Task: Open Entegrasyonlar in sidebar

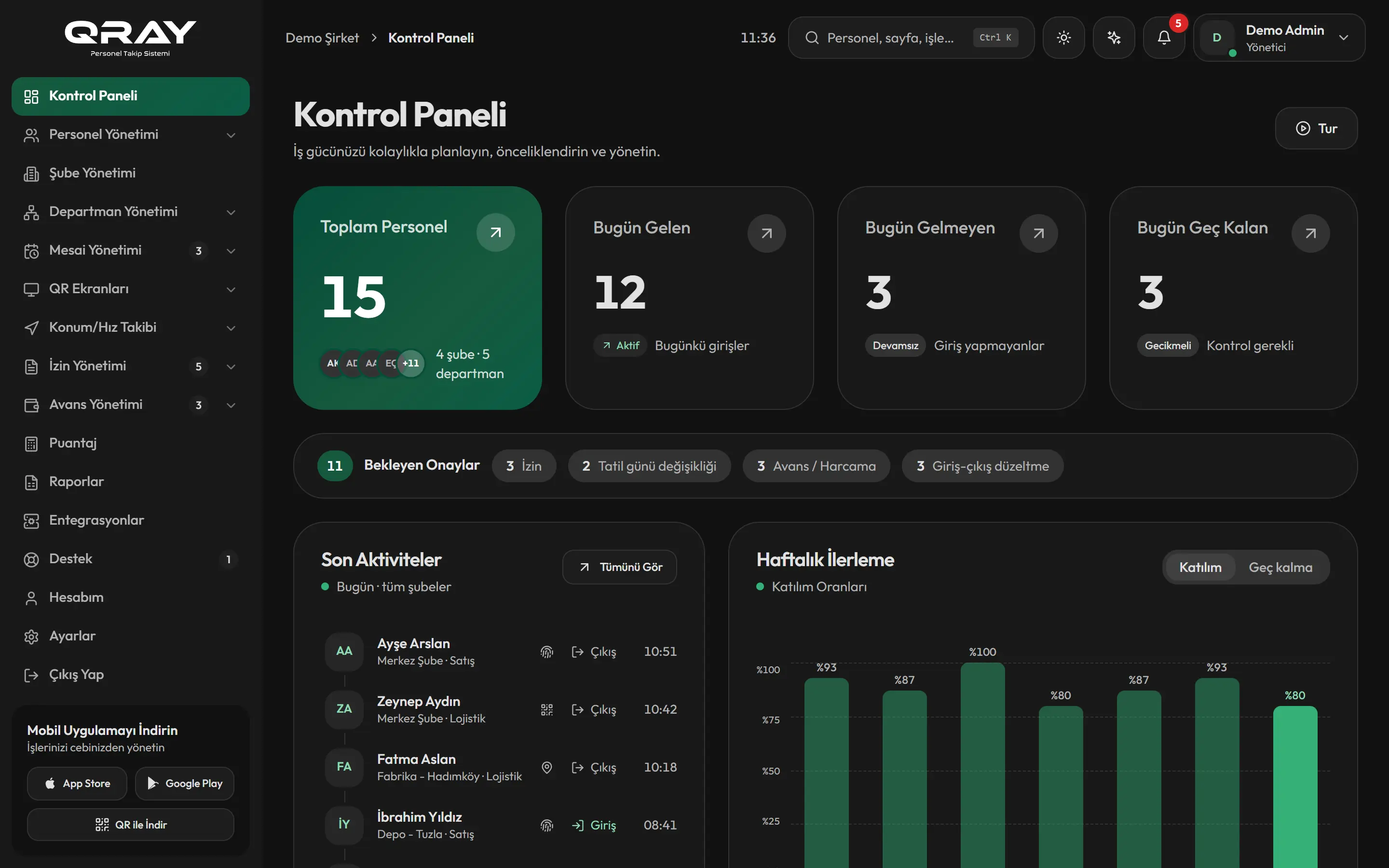Action: click(130, 520)
